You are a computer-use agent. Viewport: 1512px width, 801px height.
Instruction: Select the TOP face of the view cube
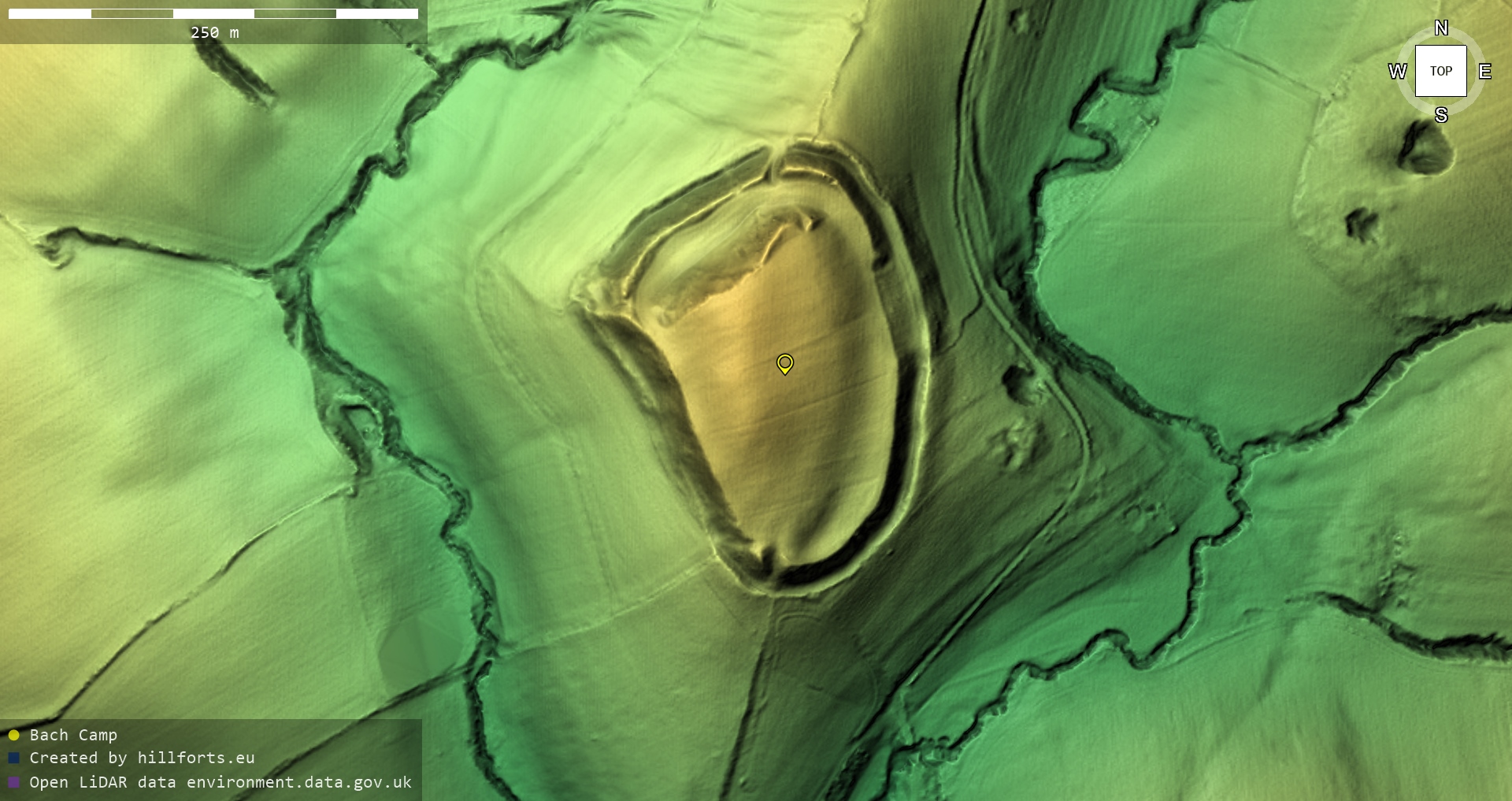click(x=1440, y=71)
